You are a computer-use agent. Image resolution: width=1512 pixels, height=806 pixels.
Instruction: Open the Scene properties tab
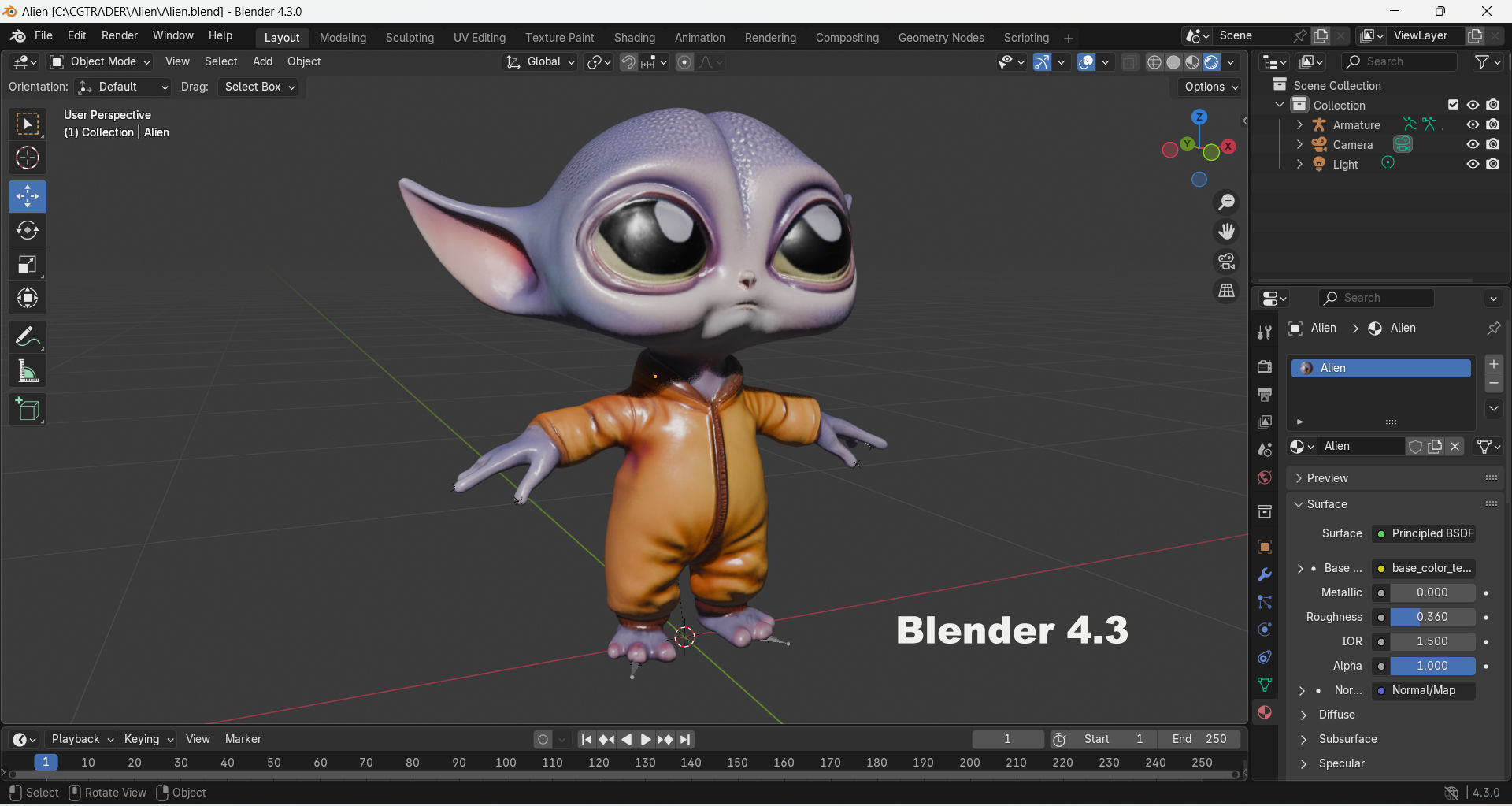(1265, 450)
